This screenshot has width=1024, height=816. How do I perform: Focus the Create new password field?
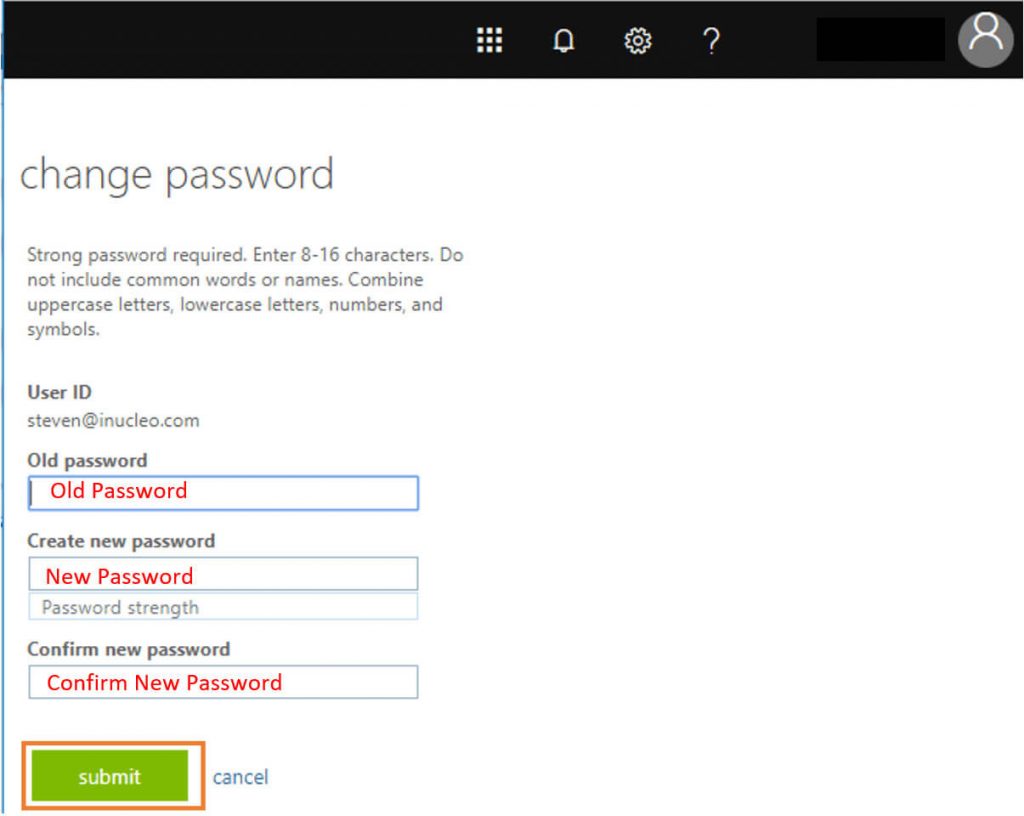point(223,574)
